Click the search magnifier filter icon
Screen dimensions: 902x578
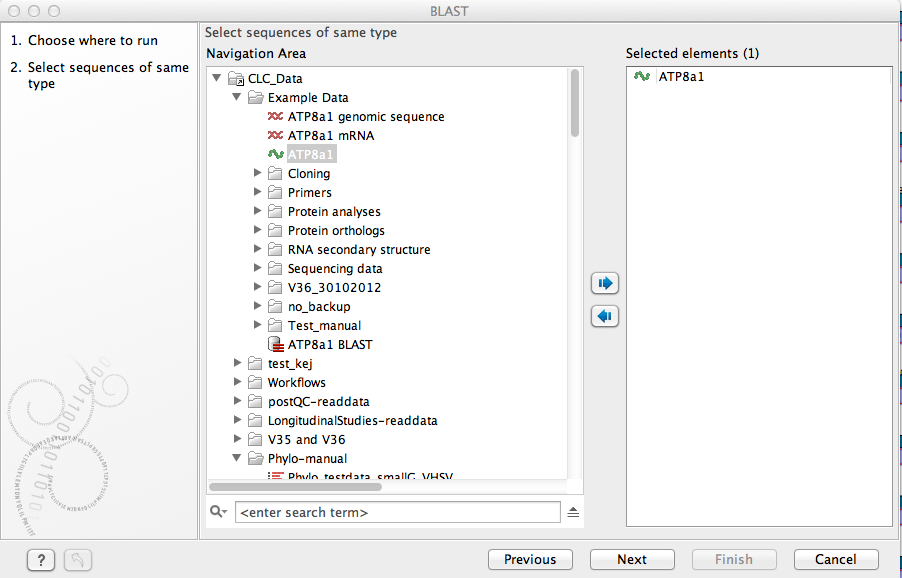coord(219,512)
